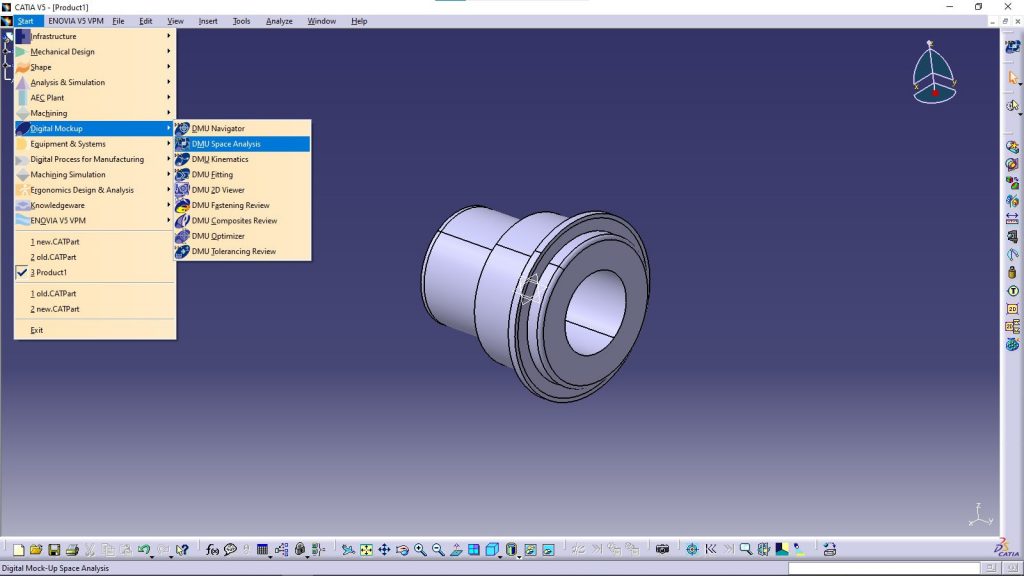Open the Insert menu
This screenshot has width=1024, height=576.
click(208, 21)
